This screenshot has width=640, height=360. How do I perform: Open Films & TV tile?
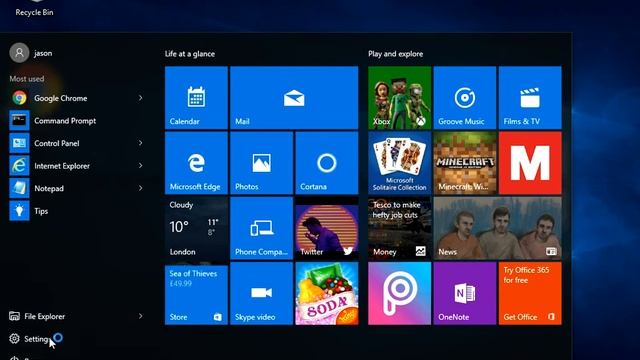(x=530, y=98)
